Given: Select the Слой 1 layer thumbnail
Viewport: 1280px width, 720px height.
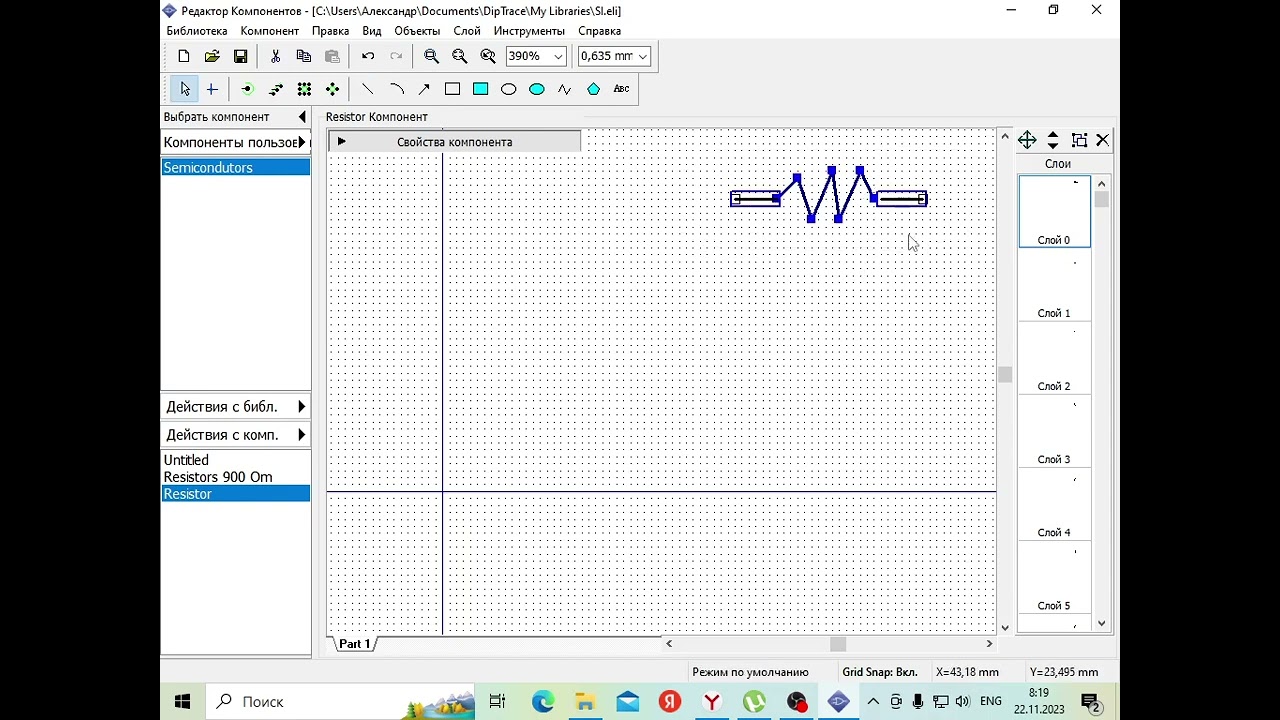Looking at the screenshot, I should tap(1054, 284).
